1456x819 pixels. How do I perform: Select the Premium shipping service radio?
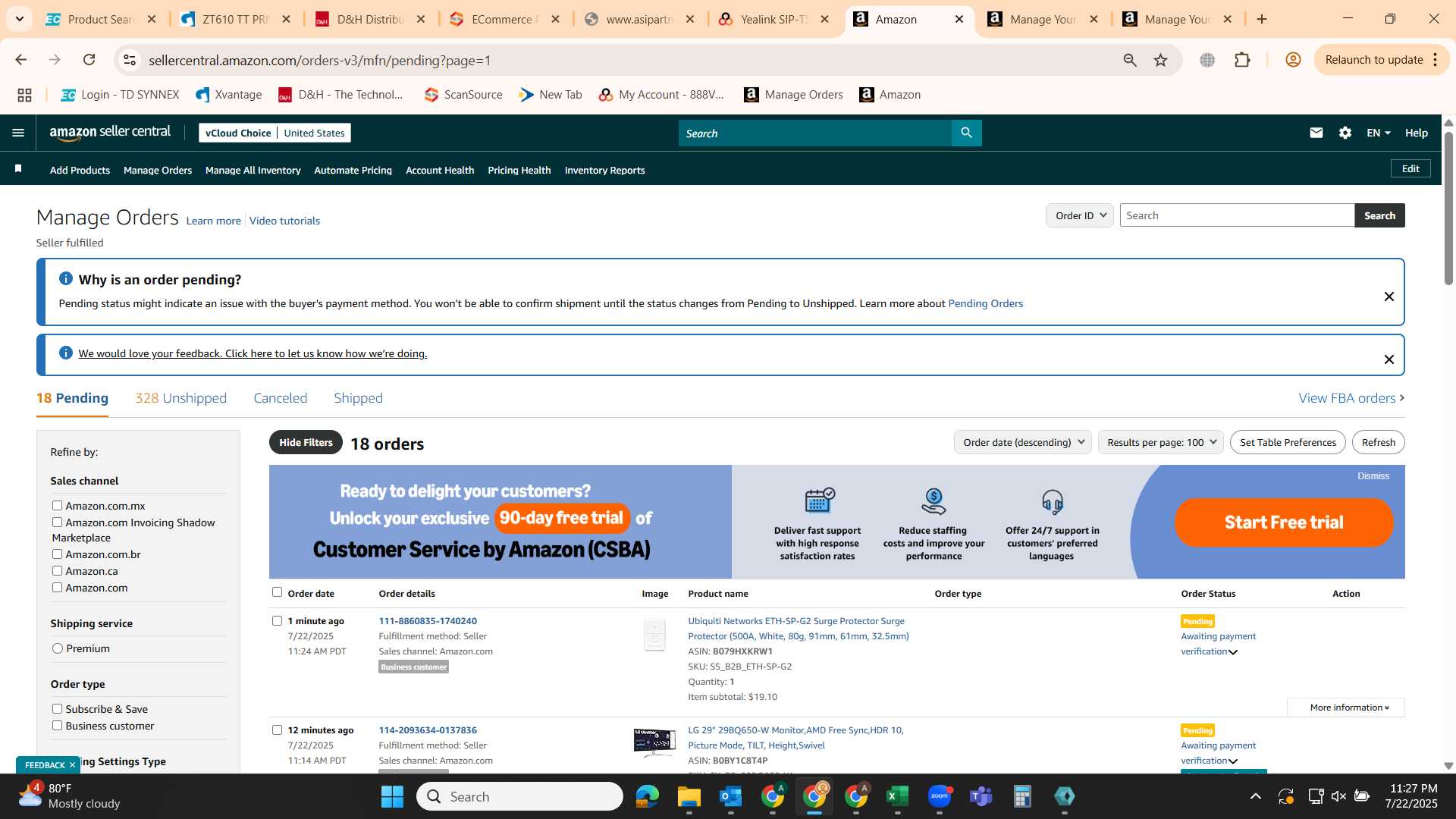point(58,648)
